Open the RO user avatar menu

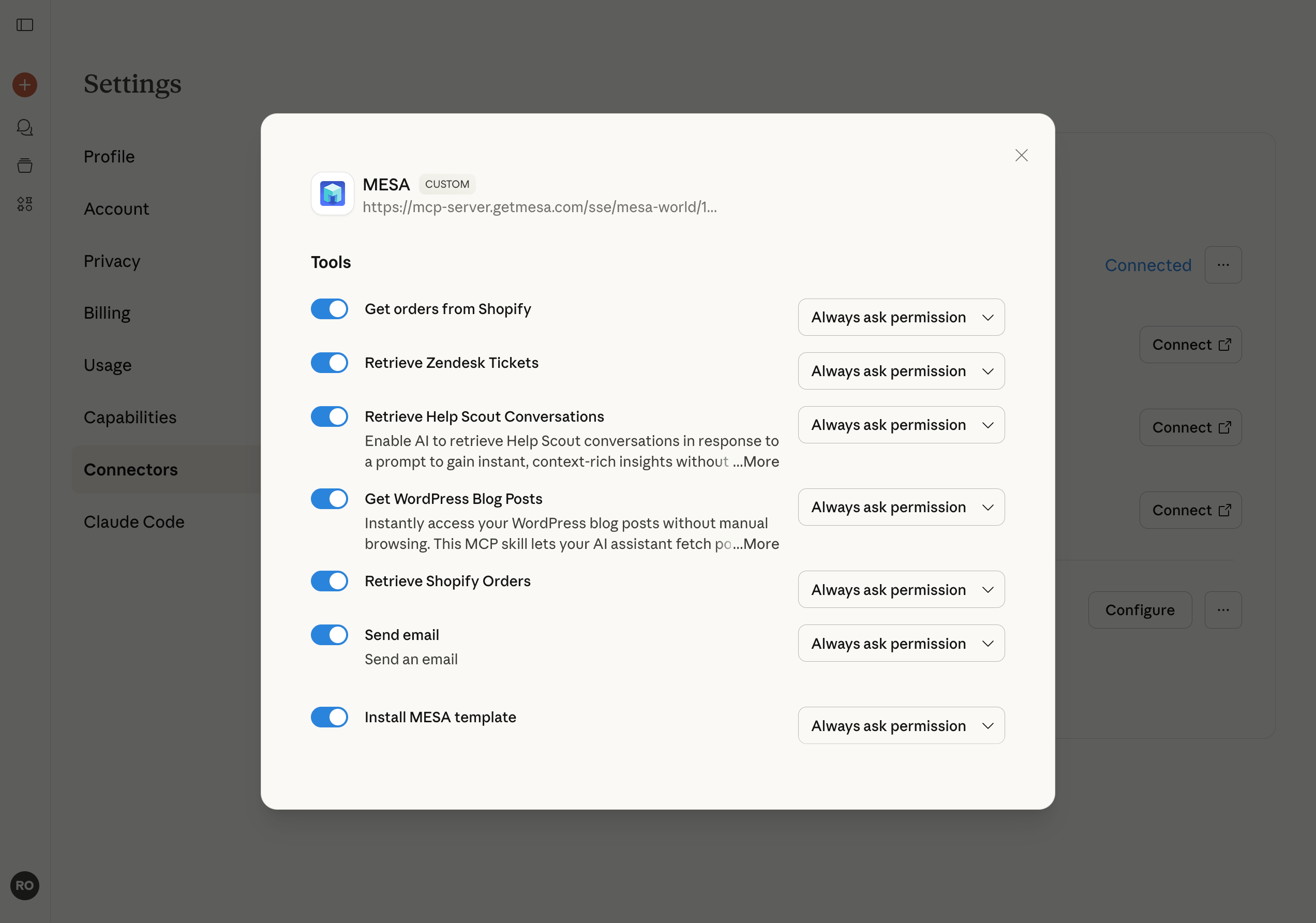point(25,886)
